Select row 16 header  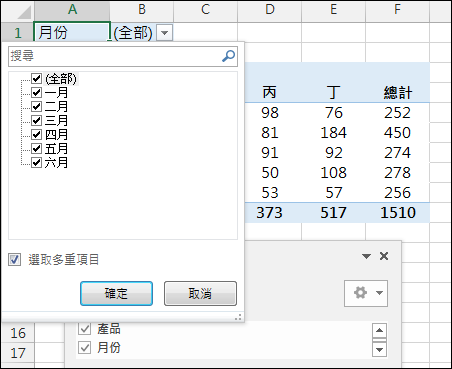coord(18,333)
